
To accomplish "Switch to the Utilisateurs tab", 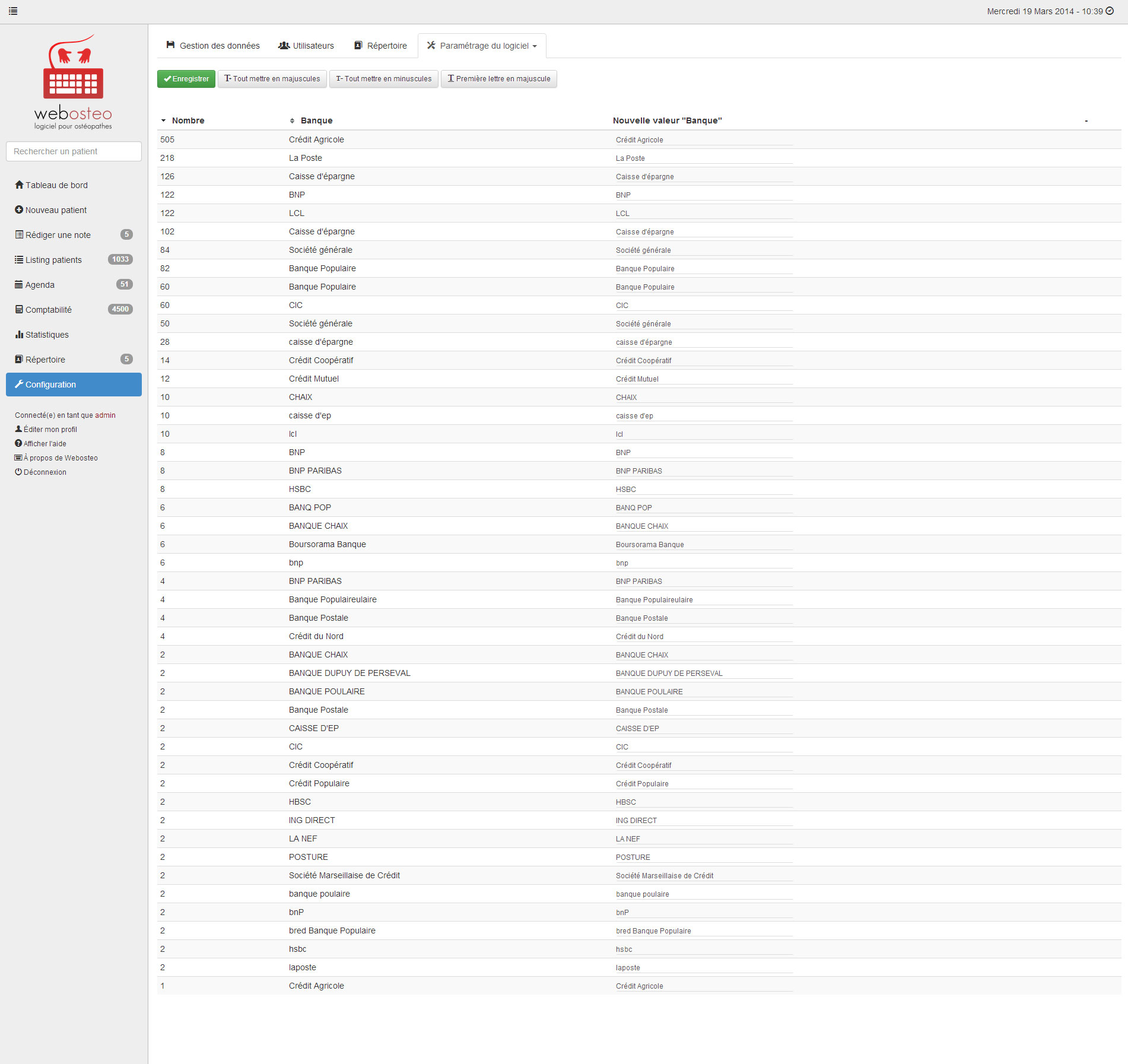I will click(x=306, y=46).
